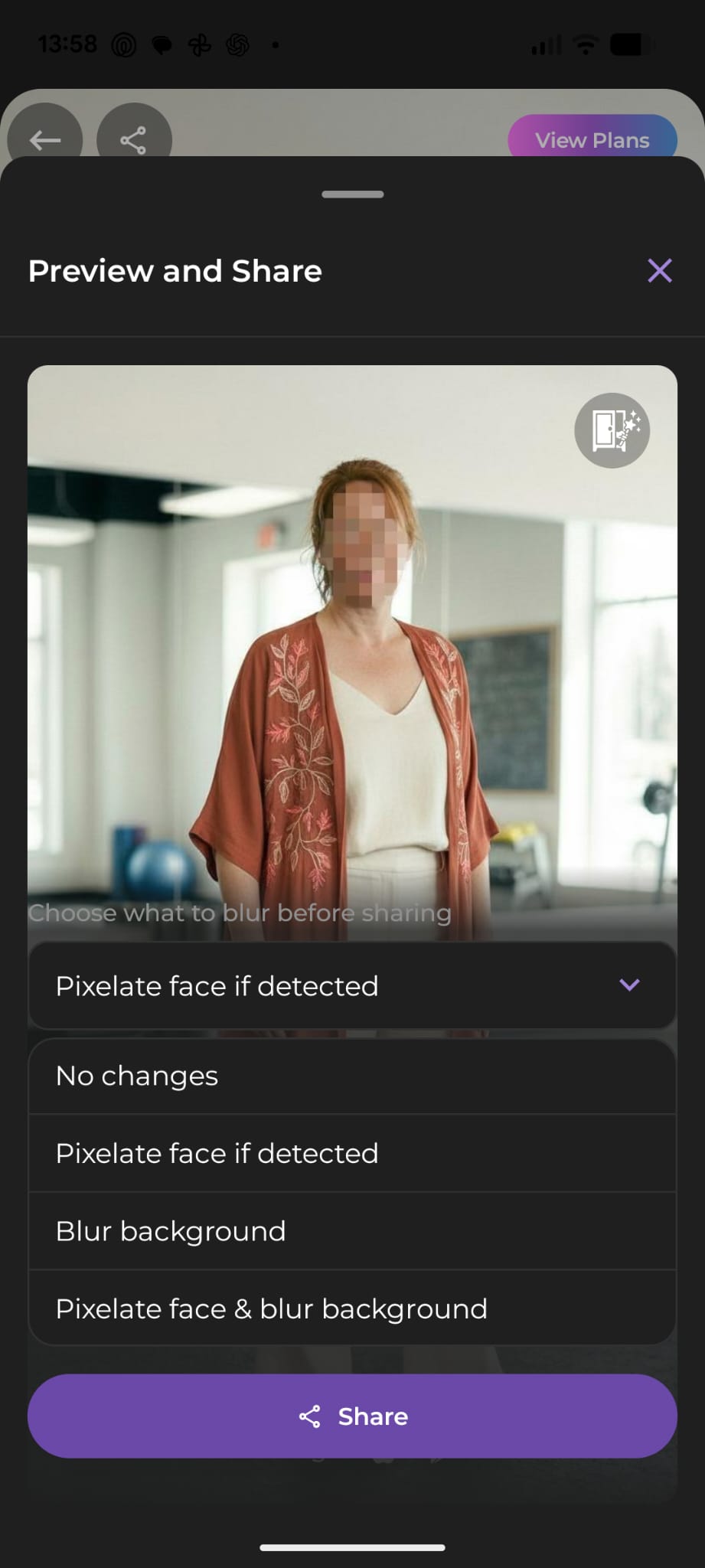Tap the Threads icon in status bar
Viewport: 705px width, 1568px height.
pos(124,46)
